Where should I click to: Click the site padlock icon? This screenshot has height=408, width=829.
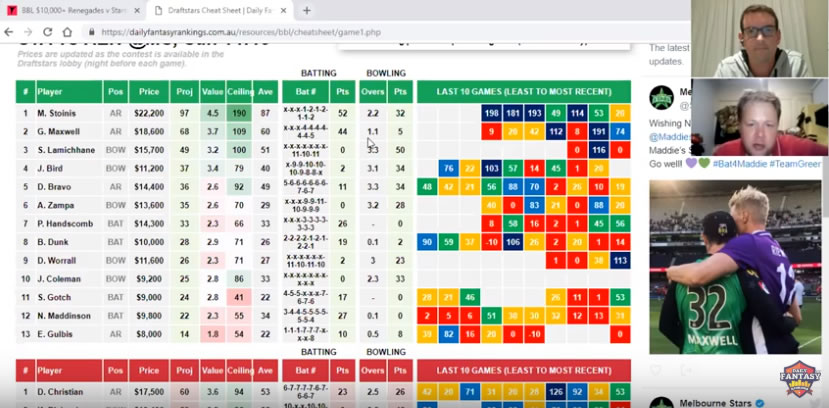pyautogui.click(x=92, y=32)
